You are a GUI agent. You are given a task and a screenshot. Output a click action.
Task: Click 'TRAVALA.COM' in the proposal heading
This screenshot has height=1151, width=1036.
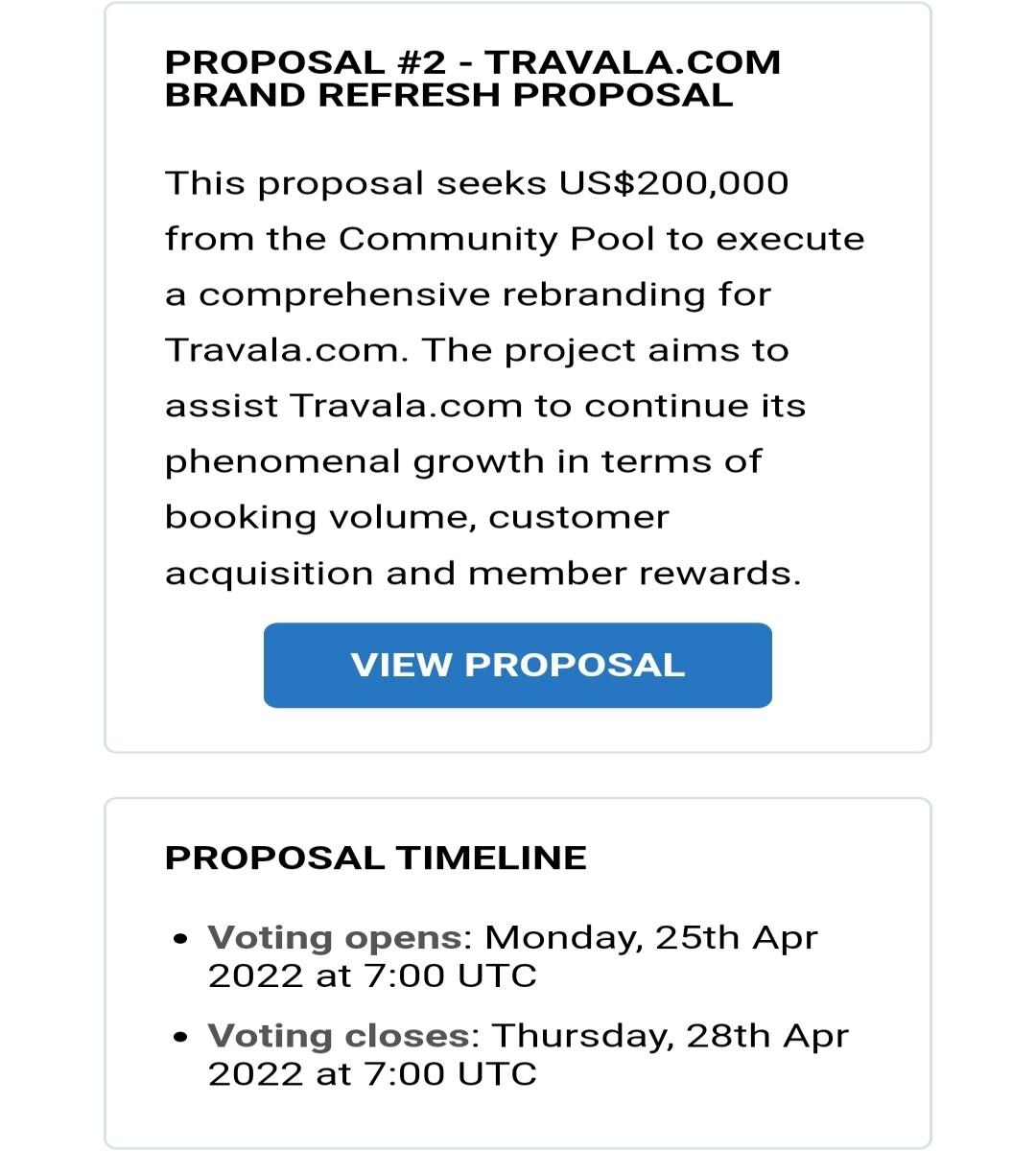tap(633, 62)
